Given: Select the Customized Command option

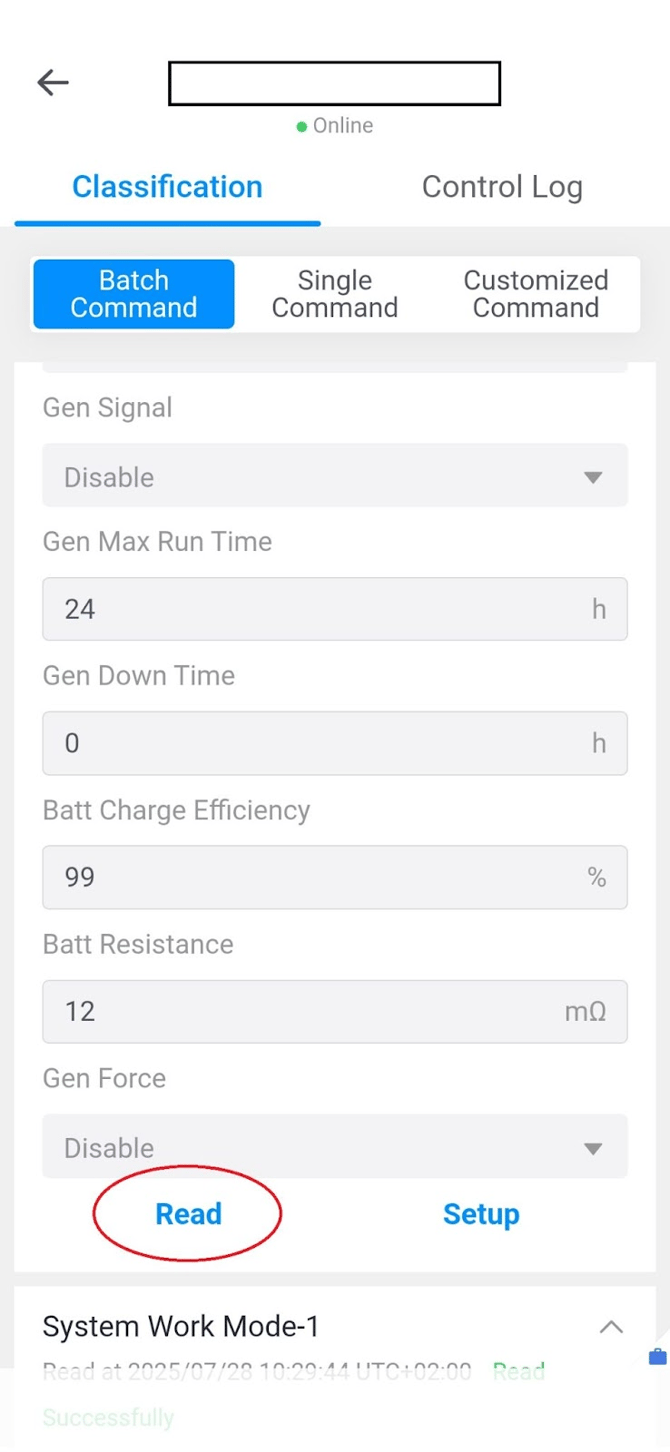Looking at the screenshot, I should [536, 294].
